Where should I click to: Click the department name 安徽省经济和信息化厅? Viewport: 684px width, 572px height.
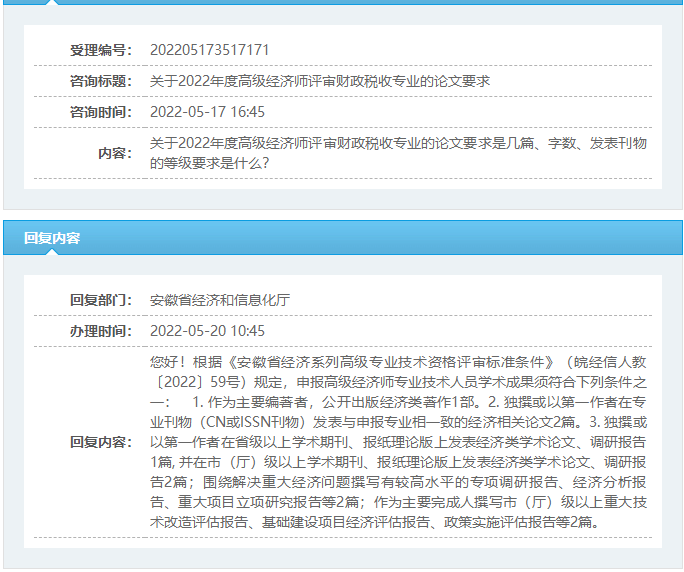[220, 300]
